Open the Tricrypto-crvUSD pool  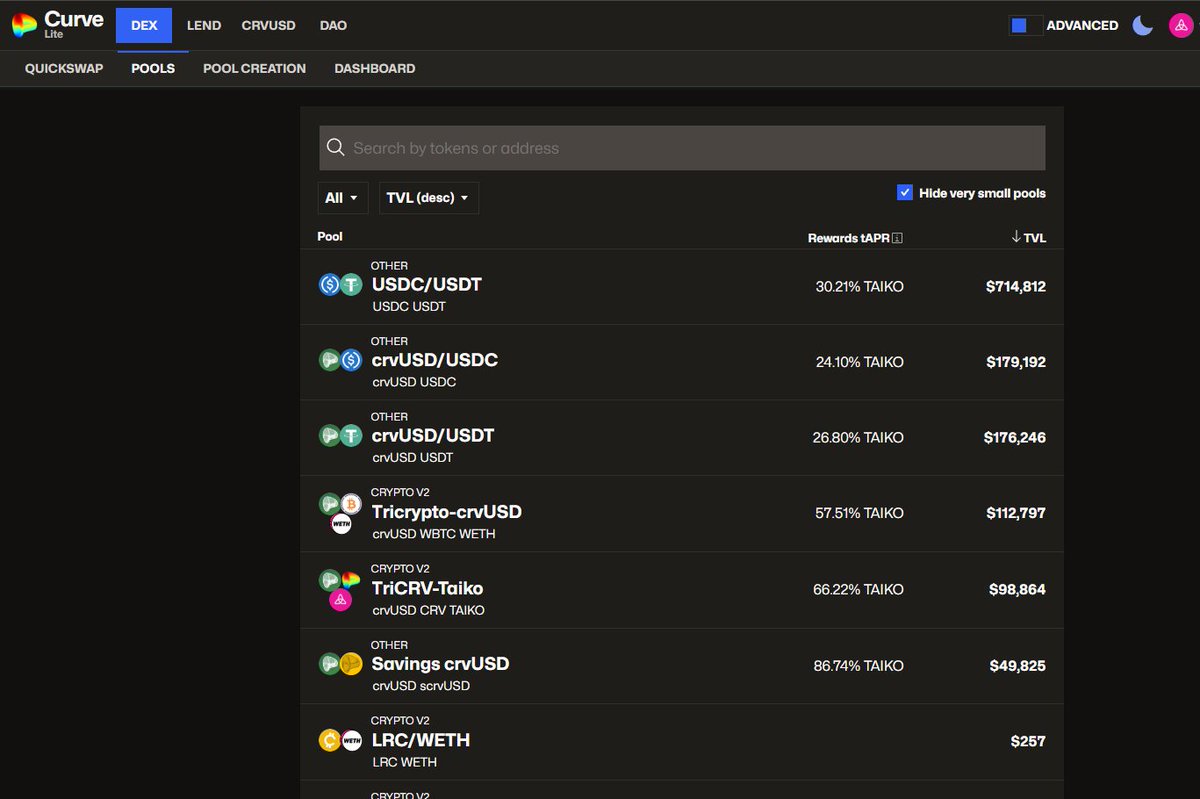[682, 514]
